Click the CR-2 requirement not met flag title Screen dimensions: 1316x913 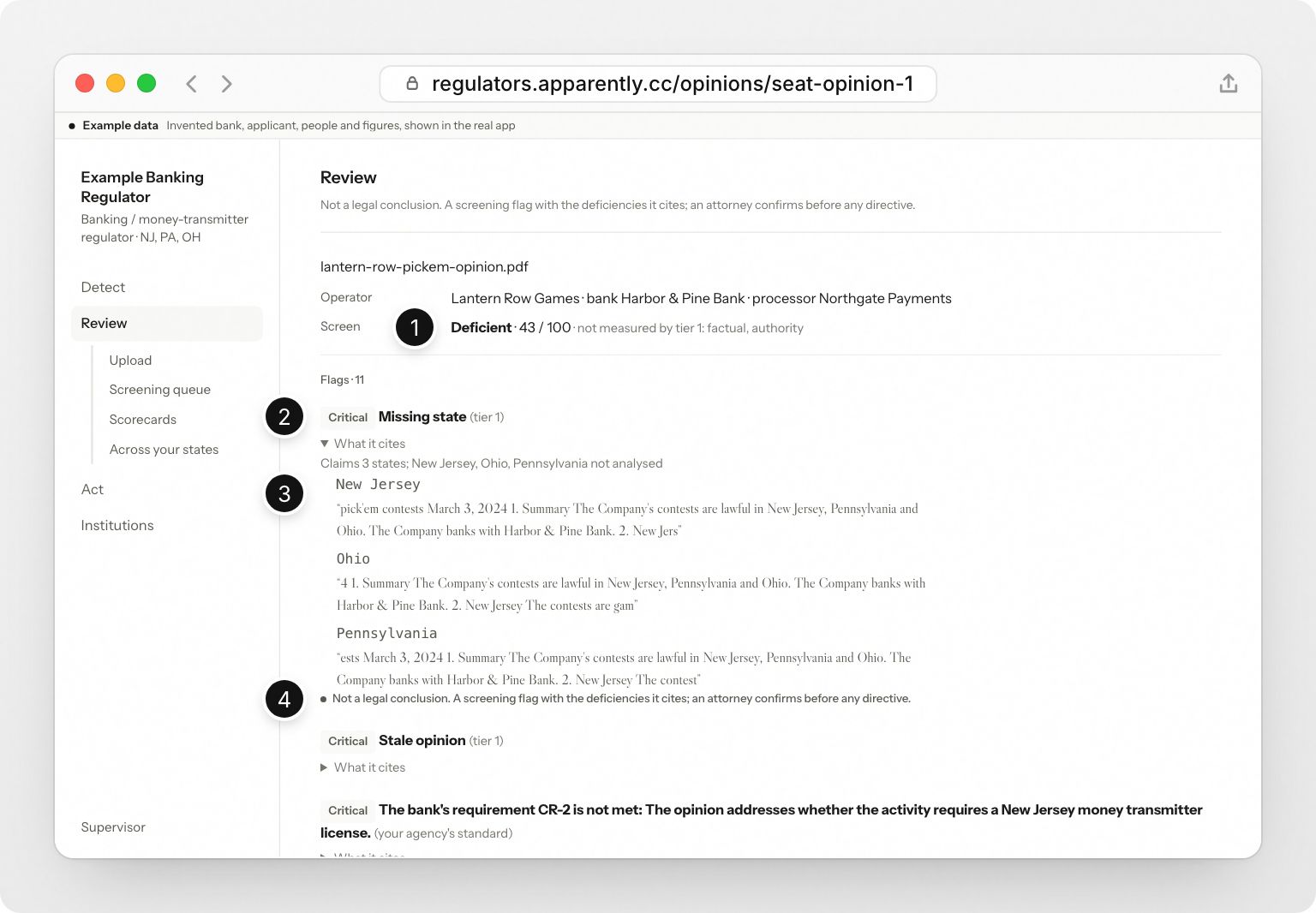tap(762, 821)
